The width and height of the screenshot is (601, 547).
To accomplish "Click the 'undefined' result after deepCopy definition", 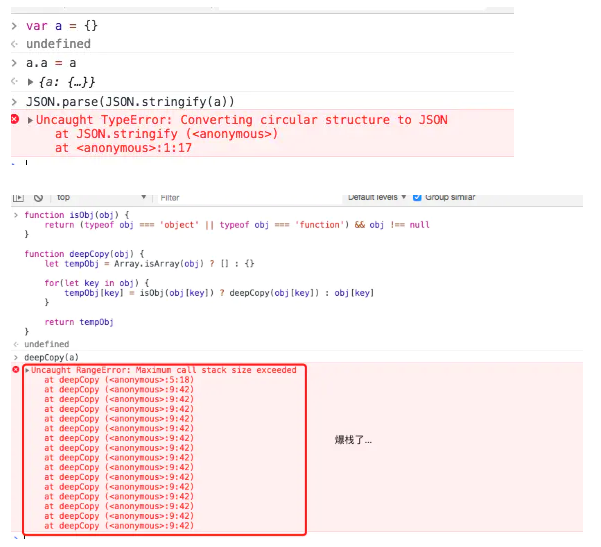I will tap(47, 344).
